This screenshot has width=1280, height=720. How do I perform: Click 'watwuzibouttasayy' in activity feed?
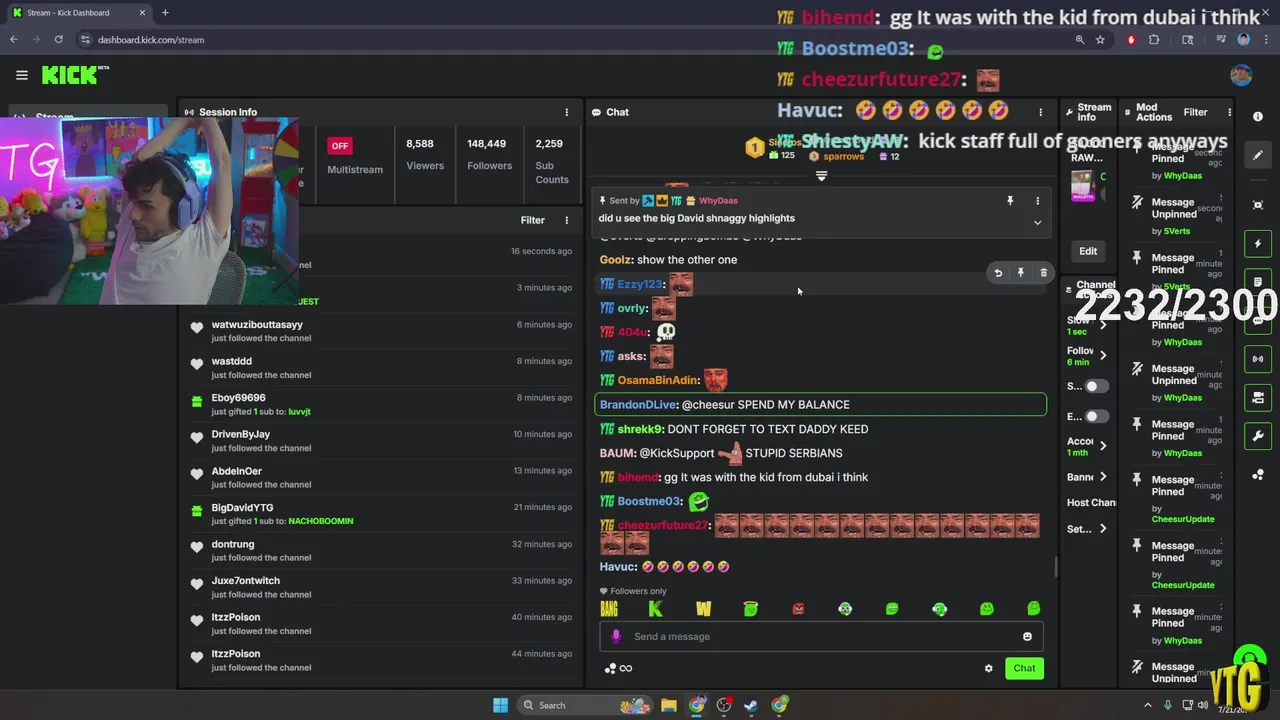click(257, 325)
